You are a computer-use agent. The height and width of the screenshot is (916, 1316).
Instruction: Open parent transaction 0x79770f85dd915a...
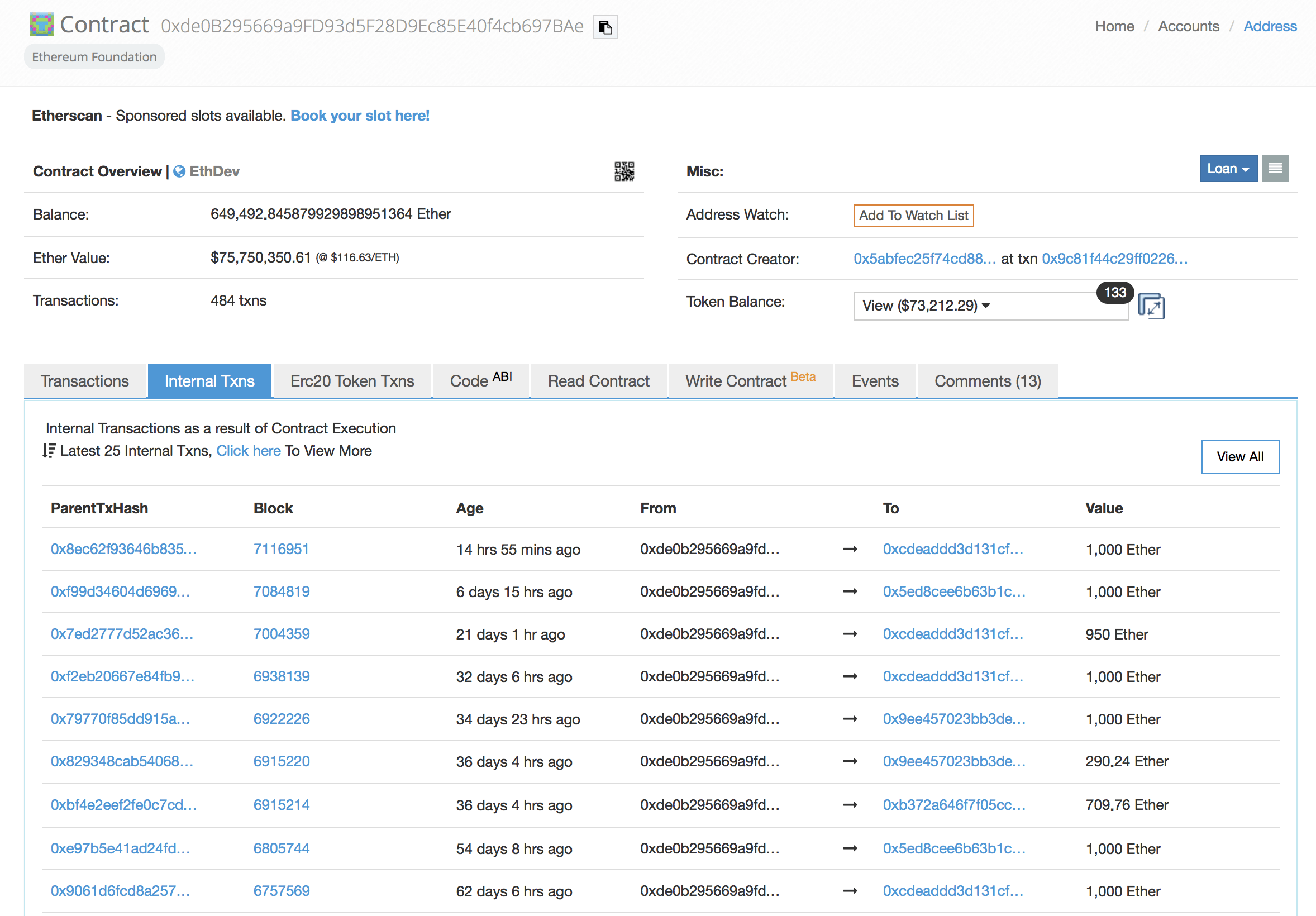pyautogui.click(x=120, y=719)
